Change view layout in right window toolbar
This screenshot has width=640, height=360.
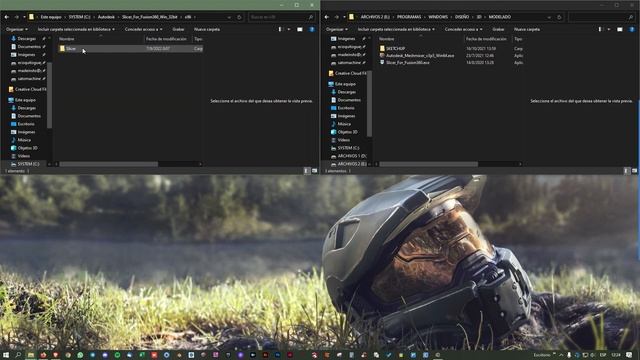click(600, 29)
